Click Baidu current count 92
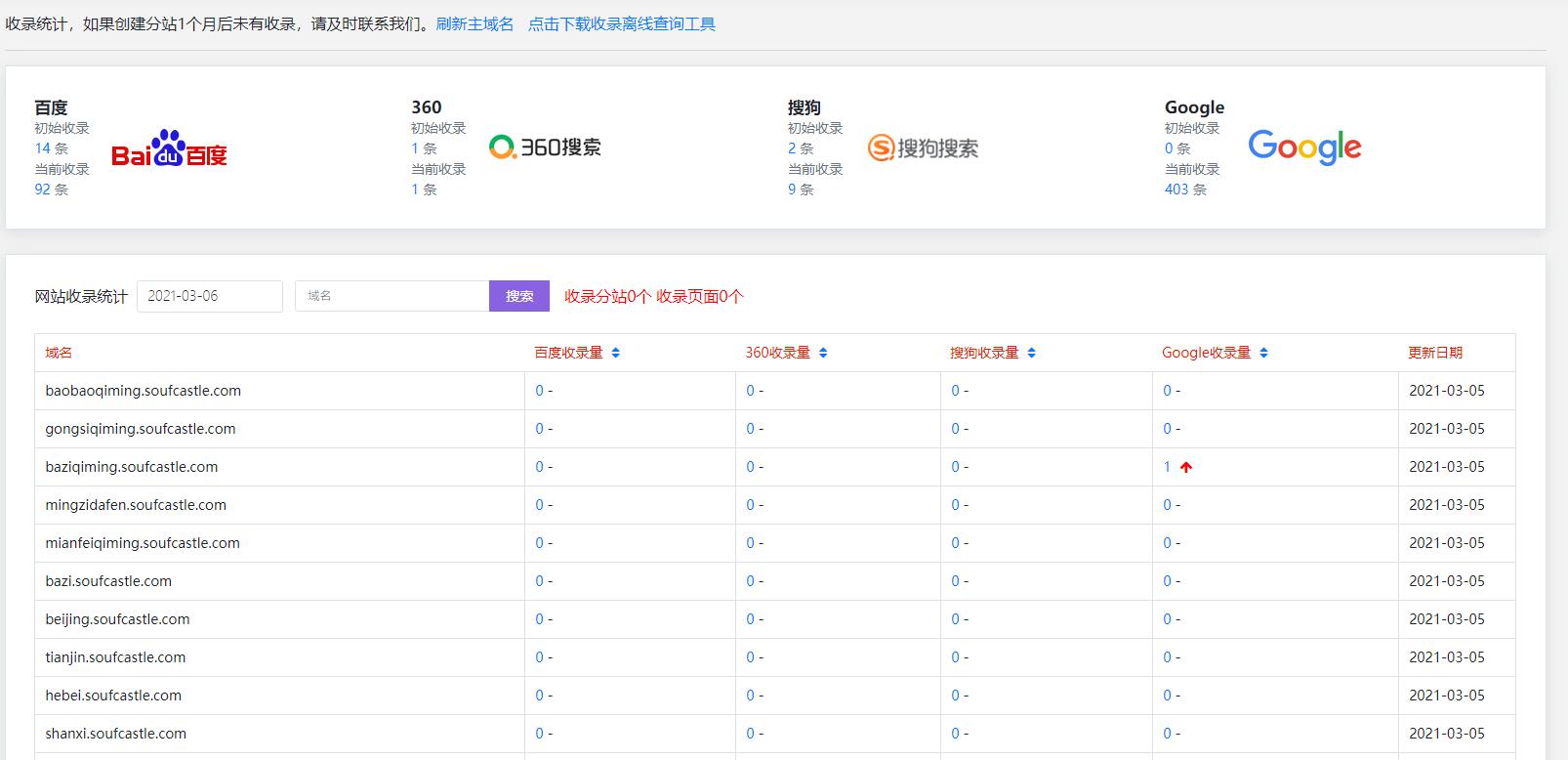This screenshot has width=1568, height=760. [x=42, y=190]
